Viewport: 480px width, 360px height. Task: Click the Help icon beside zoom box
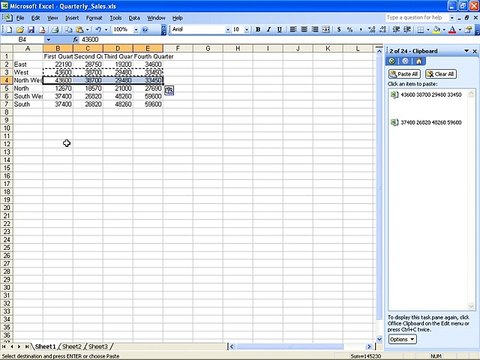click(145, 30)
